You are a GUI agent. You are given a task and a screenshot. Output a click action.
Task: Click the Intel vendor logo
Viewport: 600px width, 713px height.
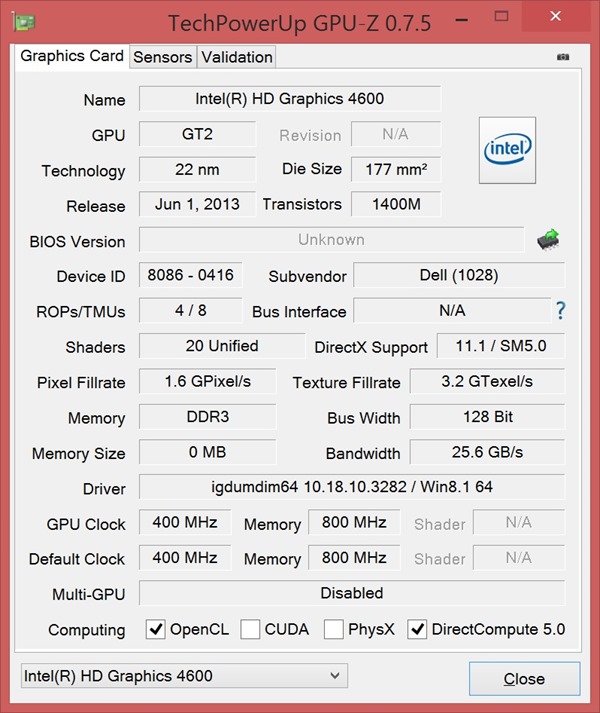[x=507, y=150]
